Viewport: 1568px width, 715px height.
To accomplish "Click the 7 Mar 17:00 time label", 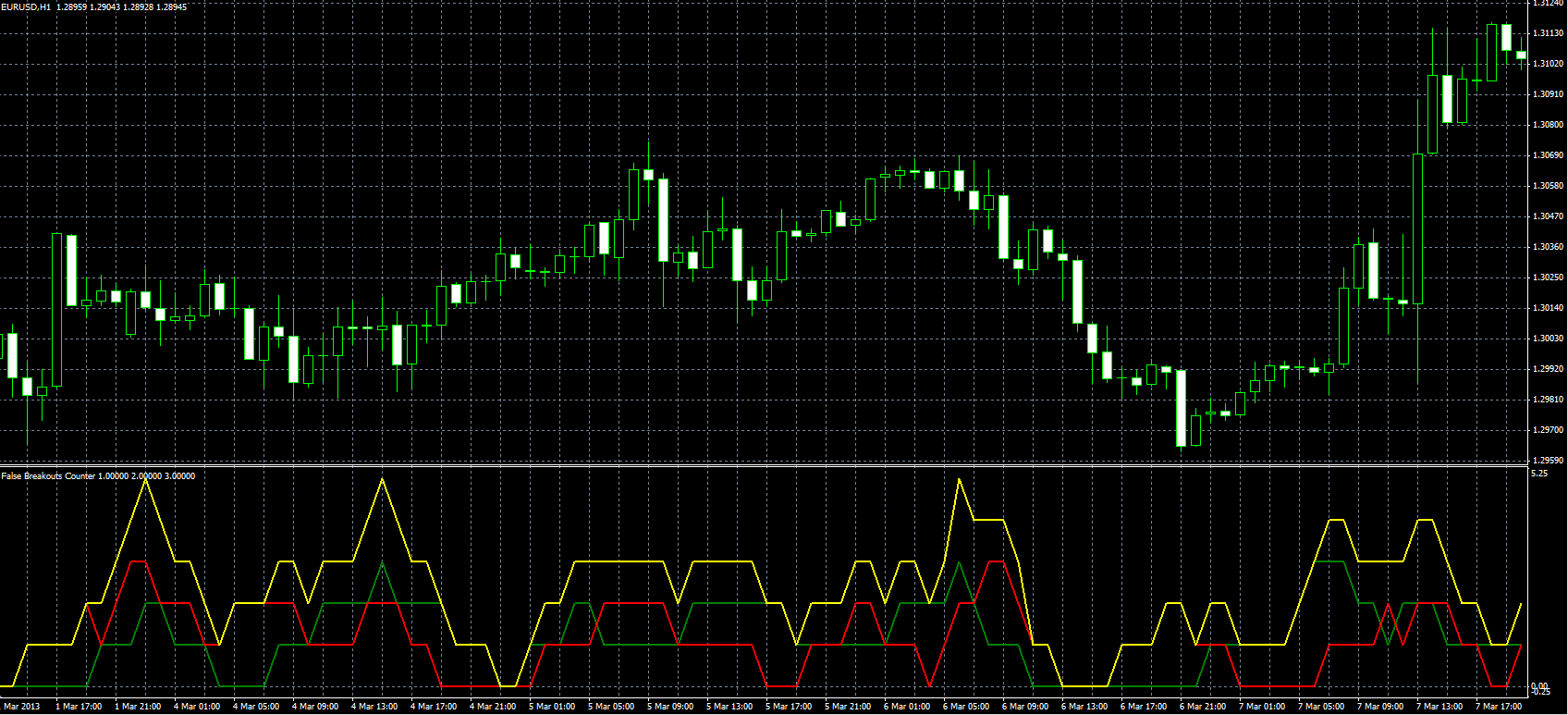I will (x=1499, y=707).
